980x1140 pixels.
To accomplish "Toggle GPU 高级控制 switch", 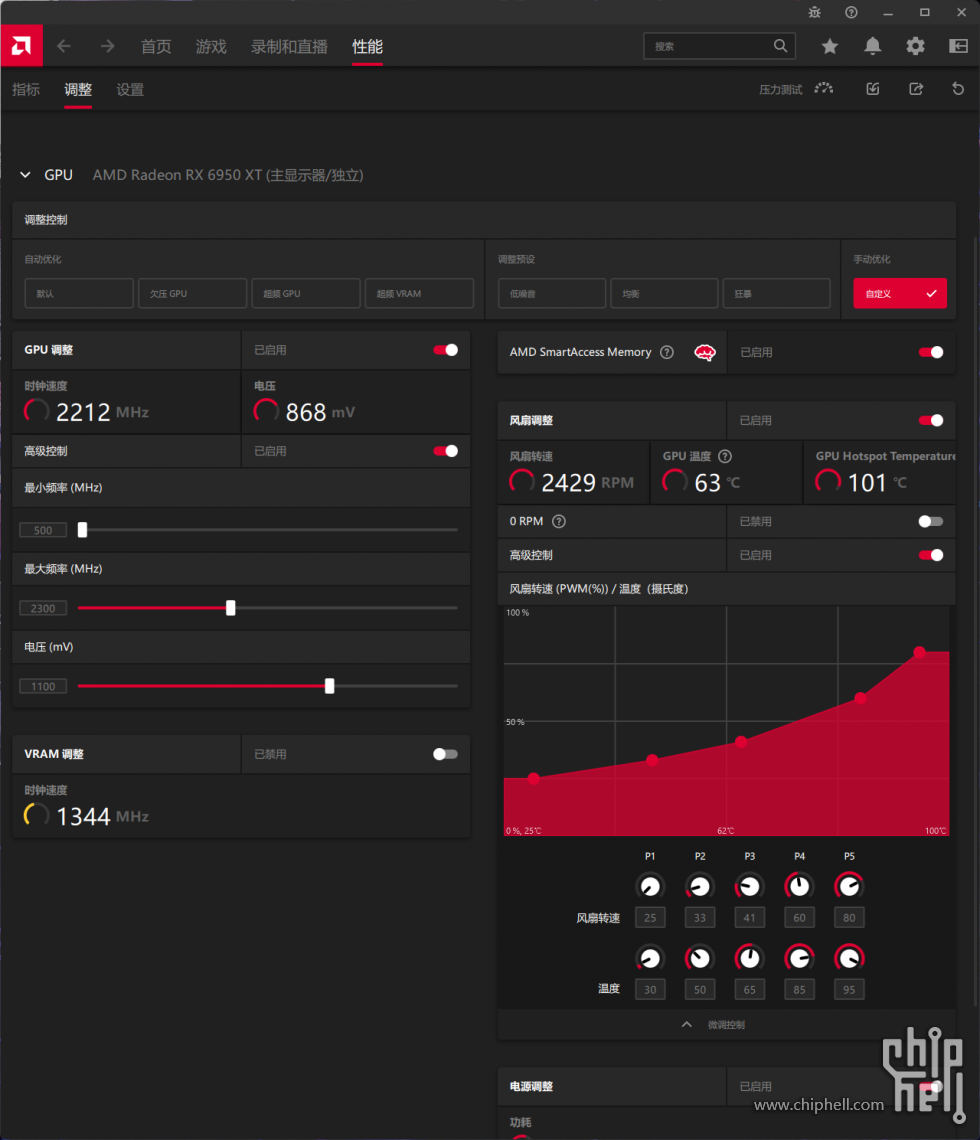I will [446, 451].
